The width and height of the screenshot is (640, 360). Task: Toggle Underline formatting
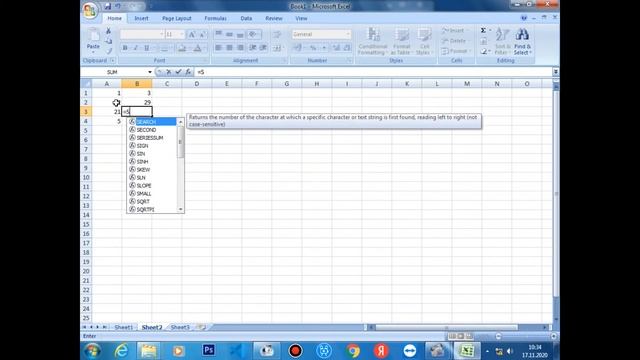pyautogui.click(x=147, y=48)
